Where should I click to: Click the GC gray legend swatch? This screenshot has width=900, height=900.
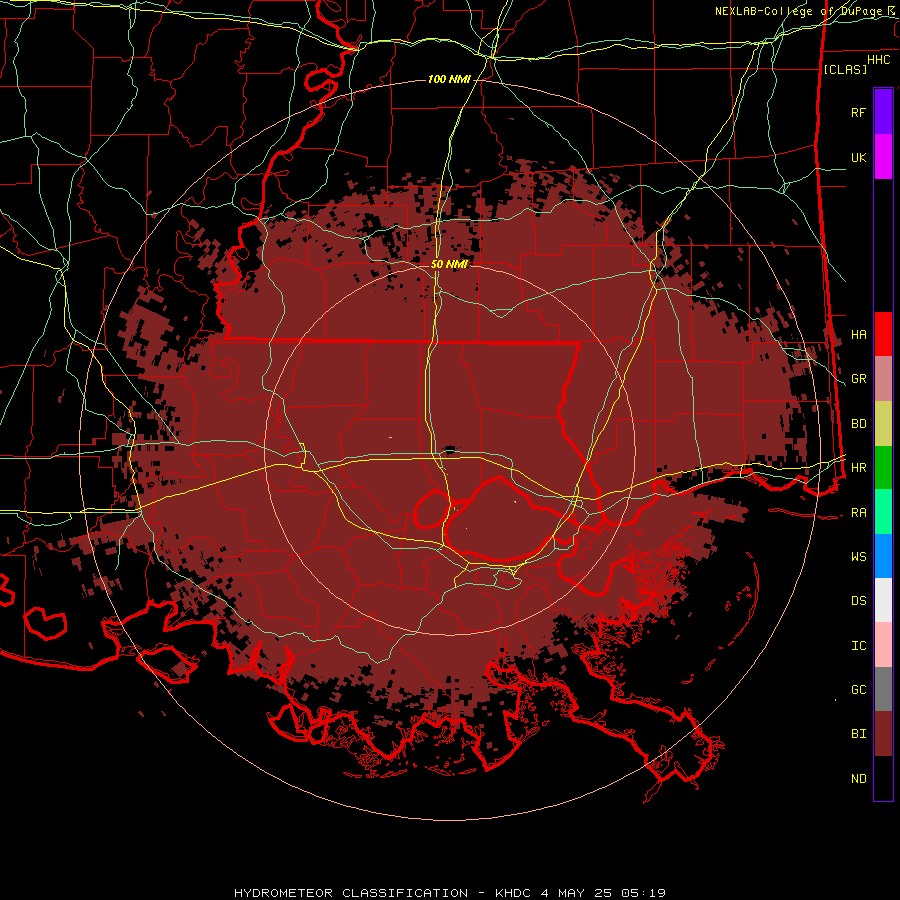click(883, 689)
